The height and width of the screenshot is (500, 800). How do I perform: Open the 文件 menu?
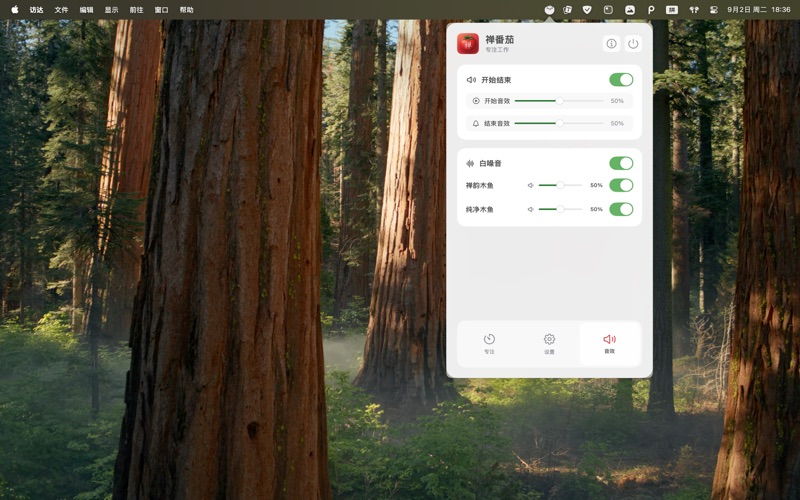61,9
